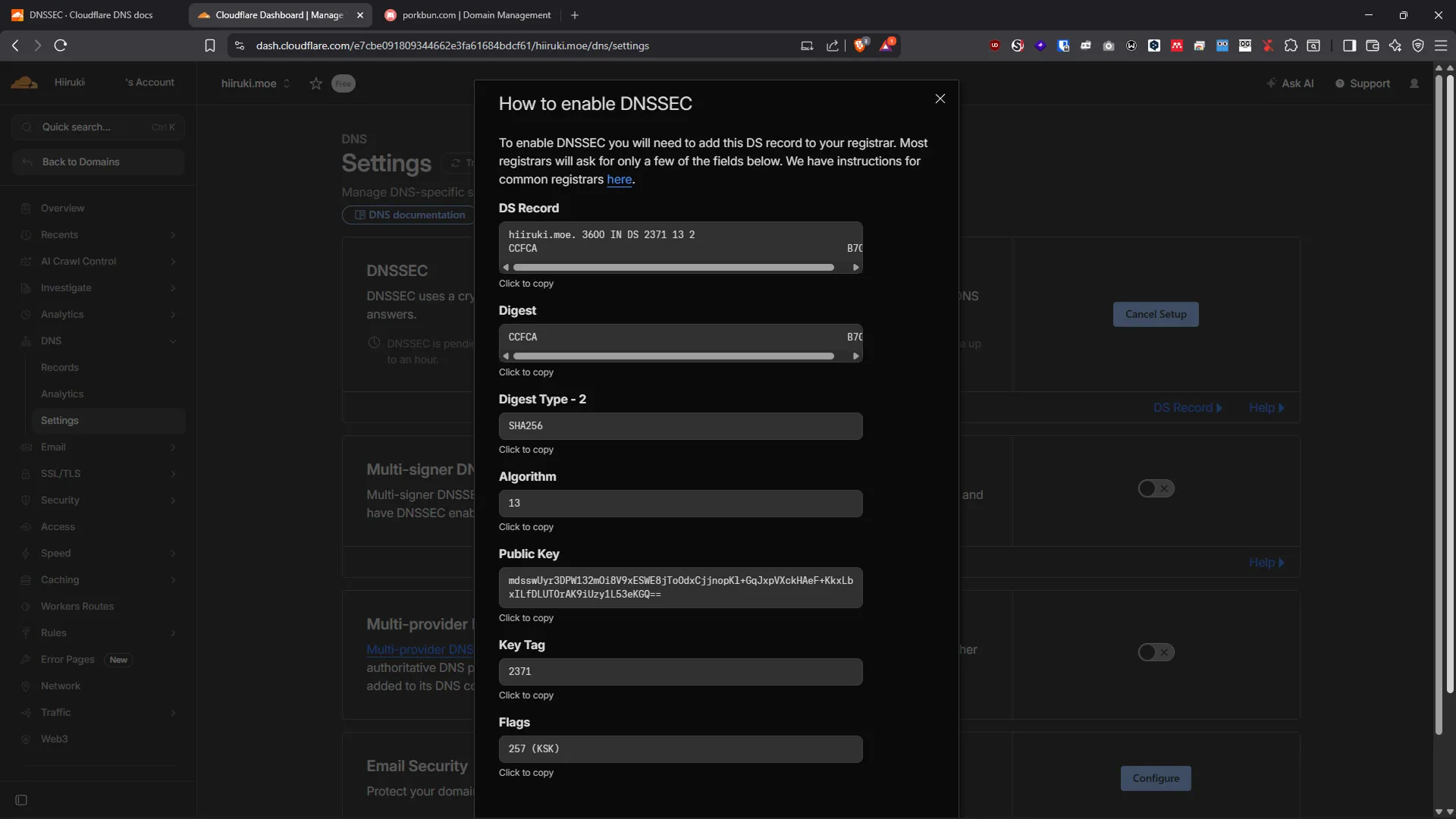
Task: Reload the page
Action: 61,45
